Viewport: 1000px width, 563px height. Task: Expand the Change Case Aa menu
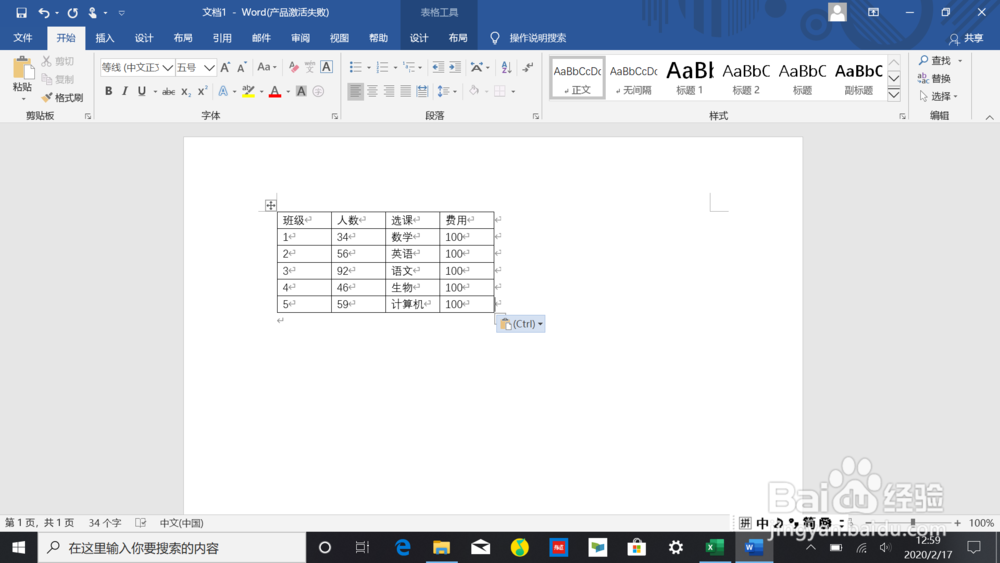(x=267, y=67)
